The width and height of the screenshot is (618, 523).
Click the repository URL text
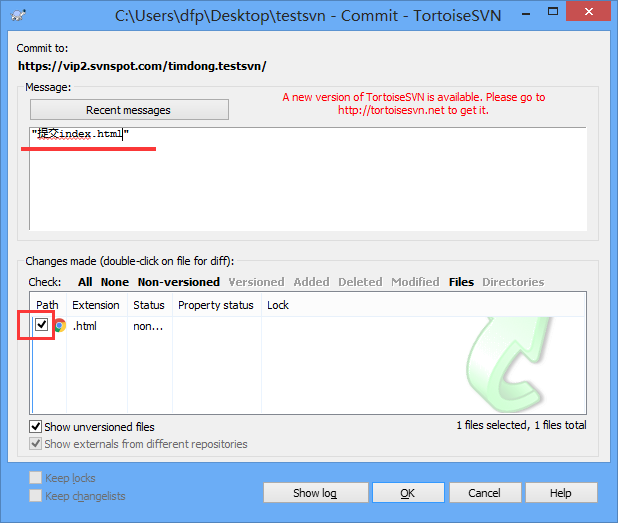(142, 66)
